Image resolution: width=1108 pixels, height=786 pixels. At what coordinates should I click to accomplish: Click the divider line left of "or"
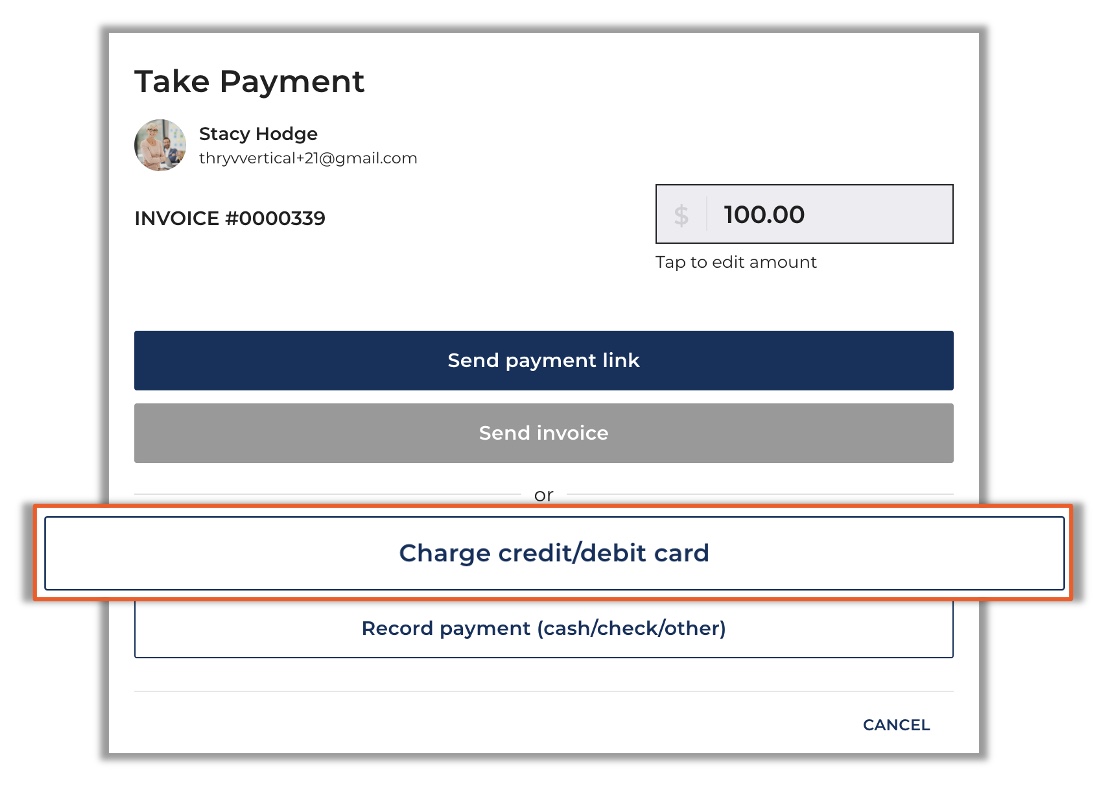[327, 494]
